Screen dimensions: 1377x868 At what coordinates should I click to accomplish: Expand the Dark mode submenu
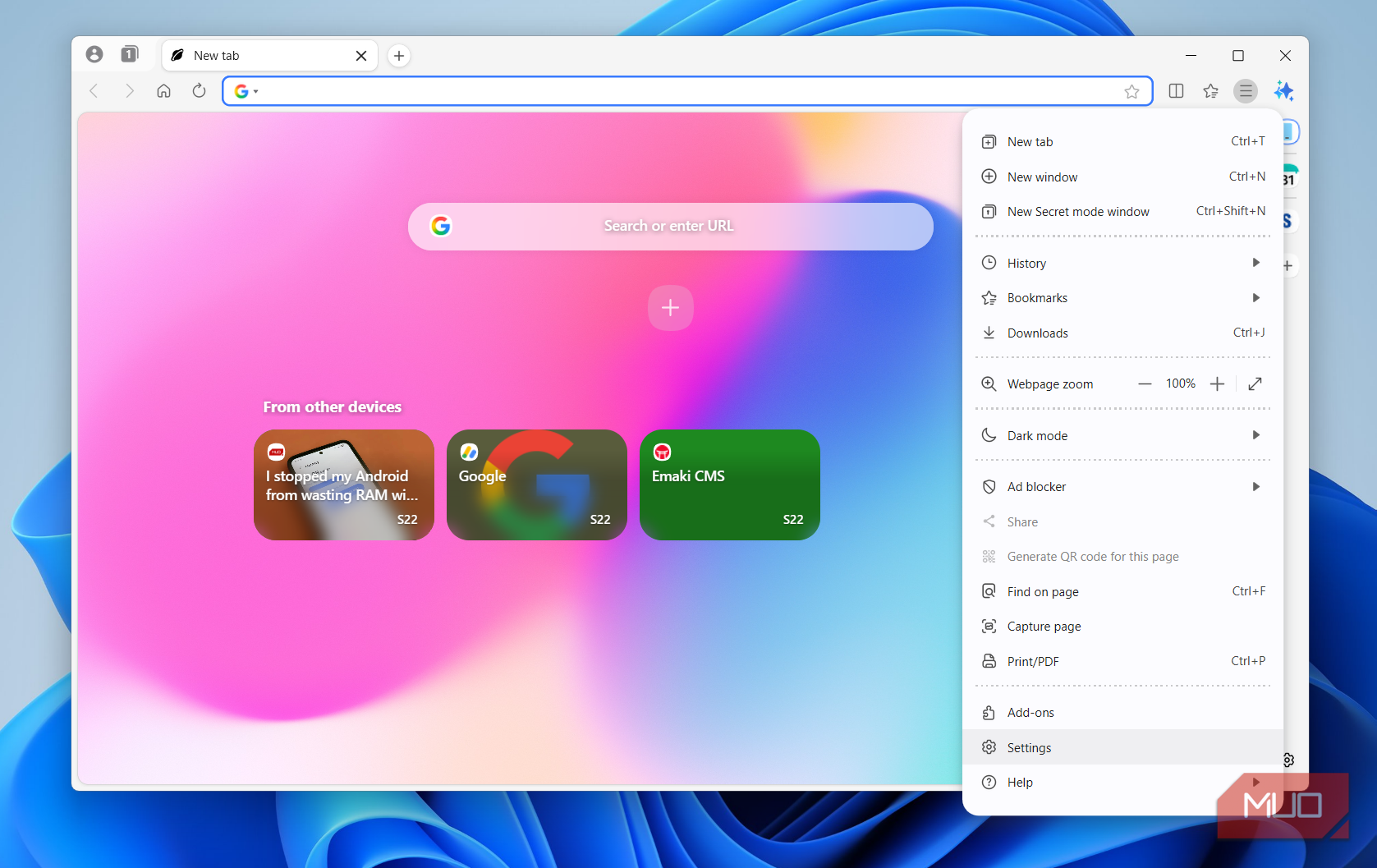coord(1122,436)
